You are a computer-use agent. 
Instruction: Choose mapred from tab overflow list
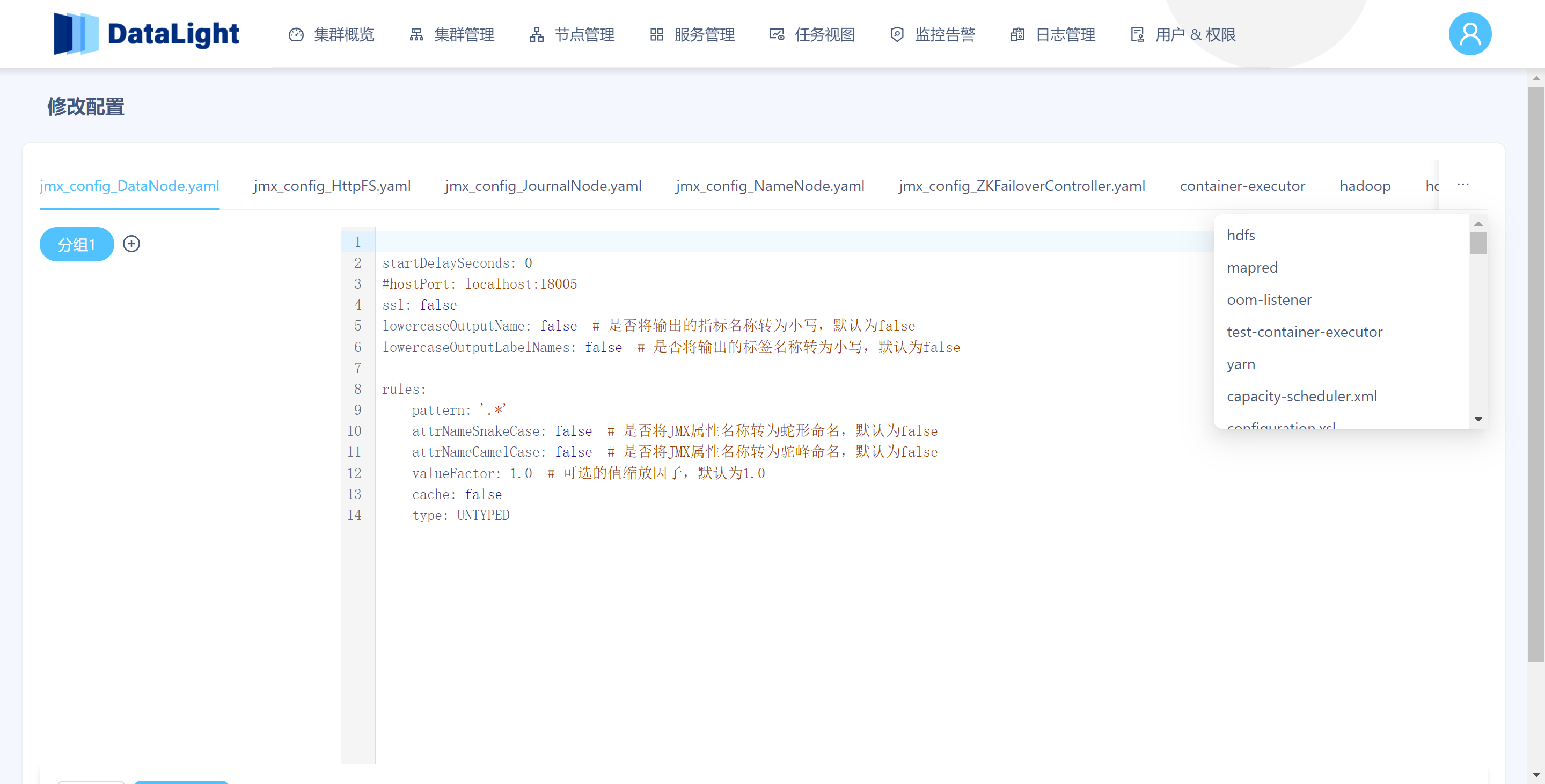(x=1341, y=268)
